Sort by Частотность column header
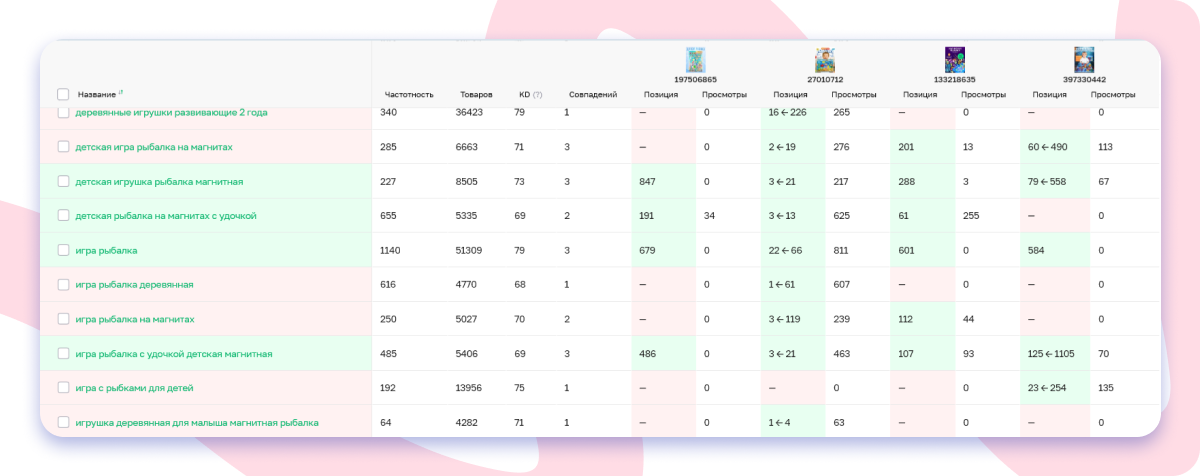The image size is (1200, 476). [408, 95]
